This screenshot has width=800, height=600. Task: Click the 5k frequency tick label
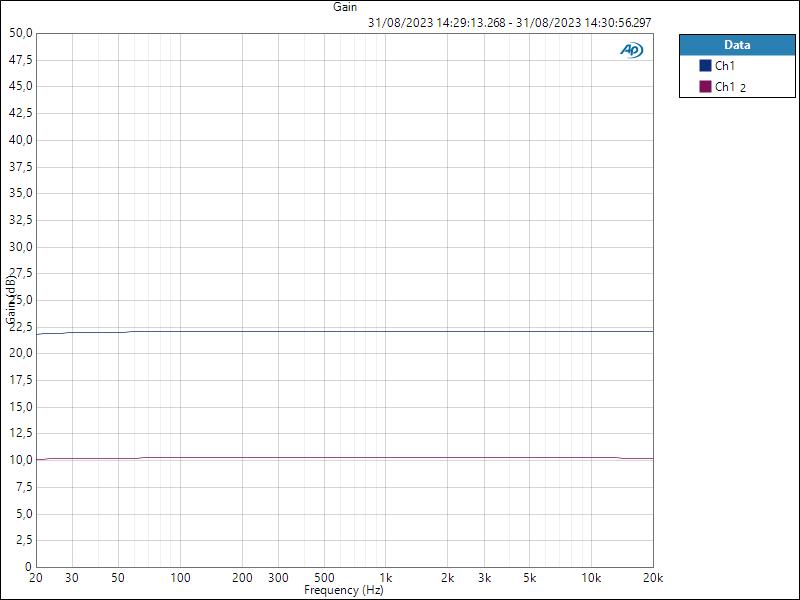pyautogui.click(x=530, y=578)
